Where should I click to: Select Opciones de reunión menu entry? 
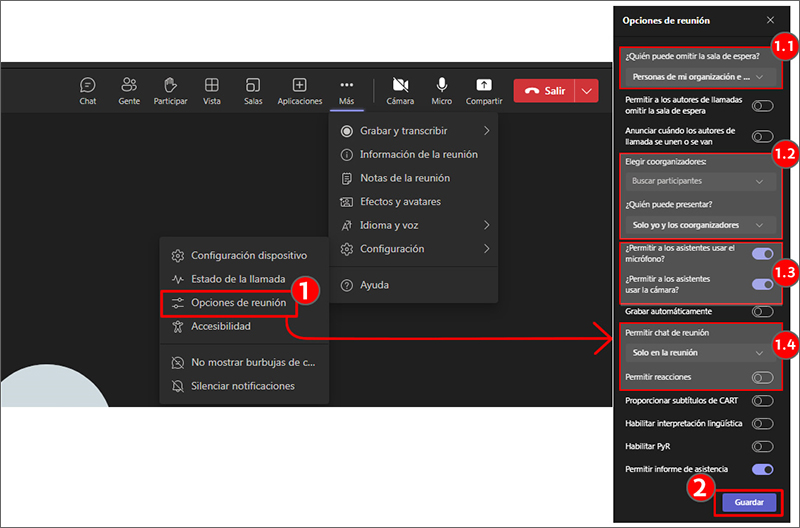pyautogui.click(x=238, y=302)
